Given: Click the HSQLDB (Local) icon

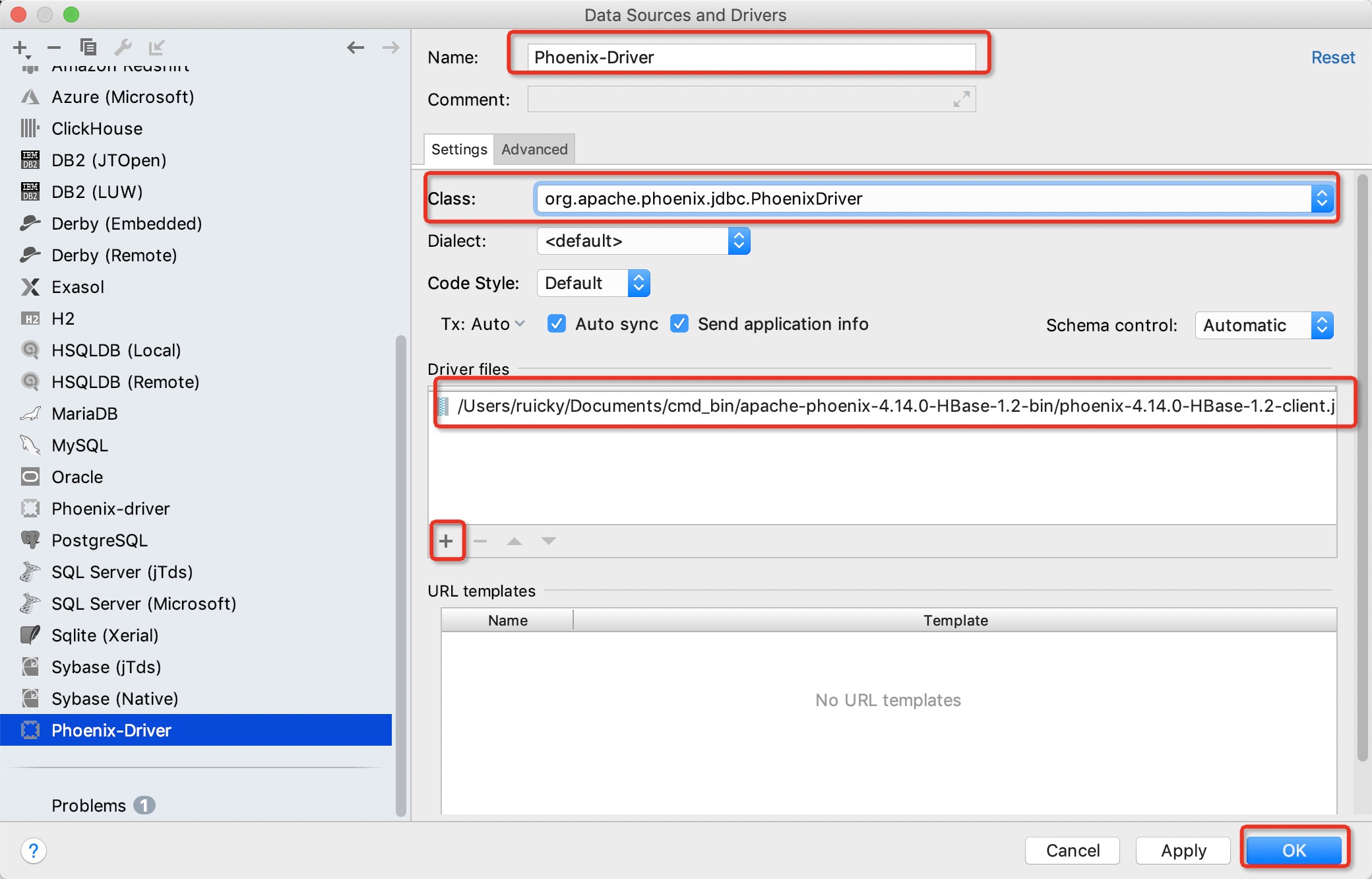Looking at the screenshot, I should point(30,350).
